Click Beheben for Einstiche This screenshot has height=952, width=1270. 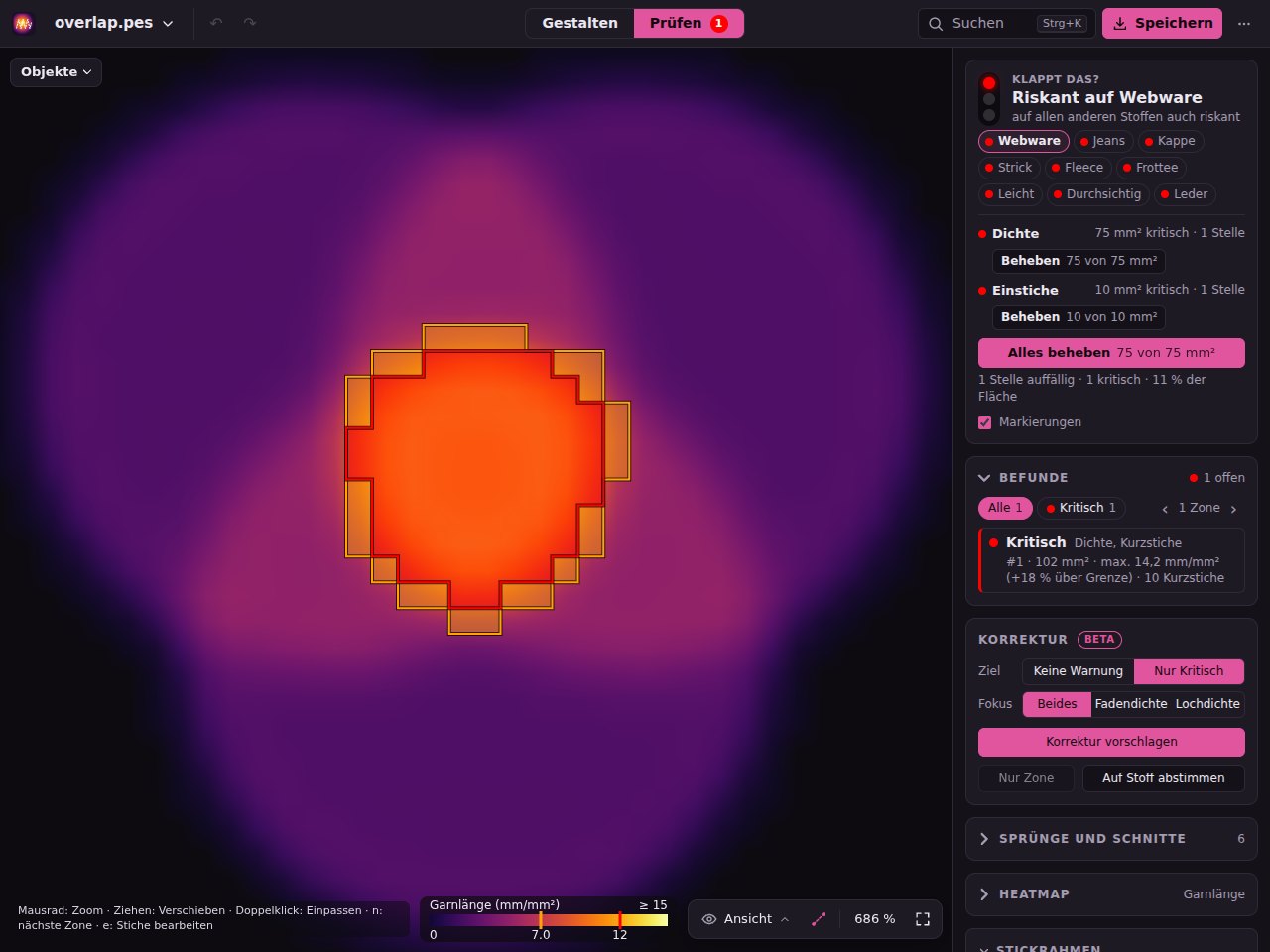1079,317
